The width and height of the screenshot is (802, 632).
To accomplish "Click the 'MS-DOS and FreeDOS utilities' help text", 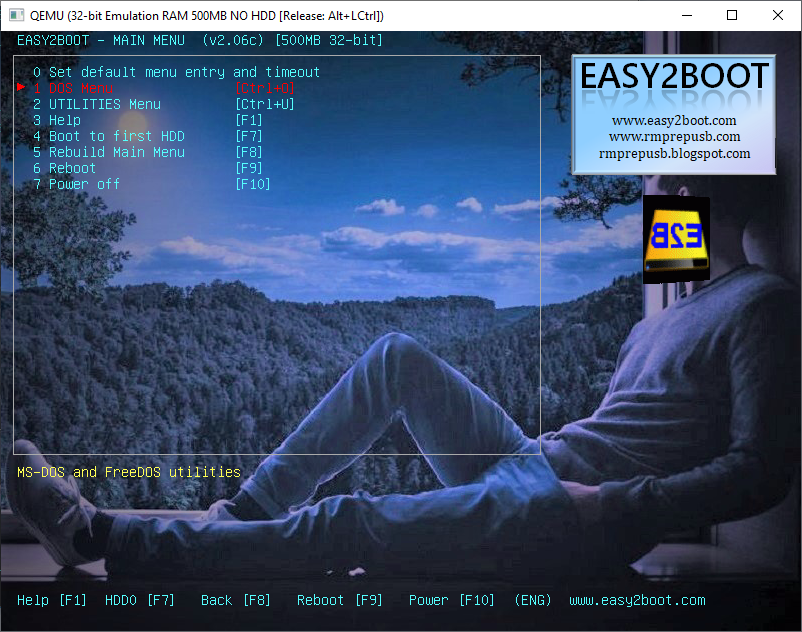I will pos(129,472).
